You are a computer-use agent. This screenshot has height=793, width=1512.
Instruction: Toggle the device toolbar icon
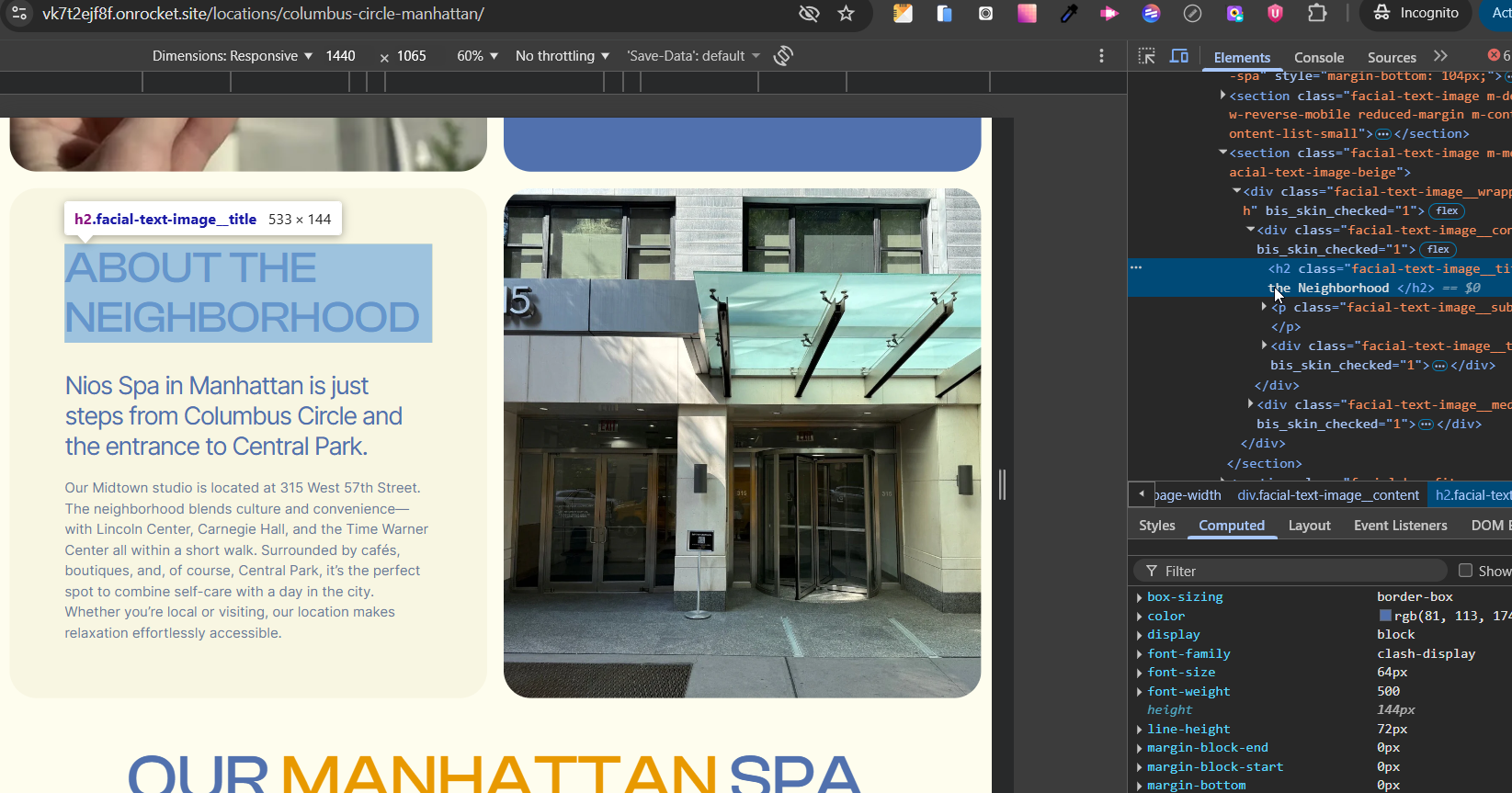(x=1179, y=56)
